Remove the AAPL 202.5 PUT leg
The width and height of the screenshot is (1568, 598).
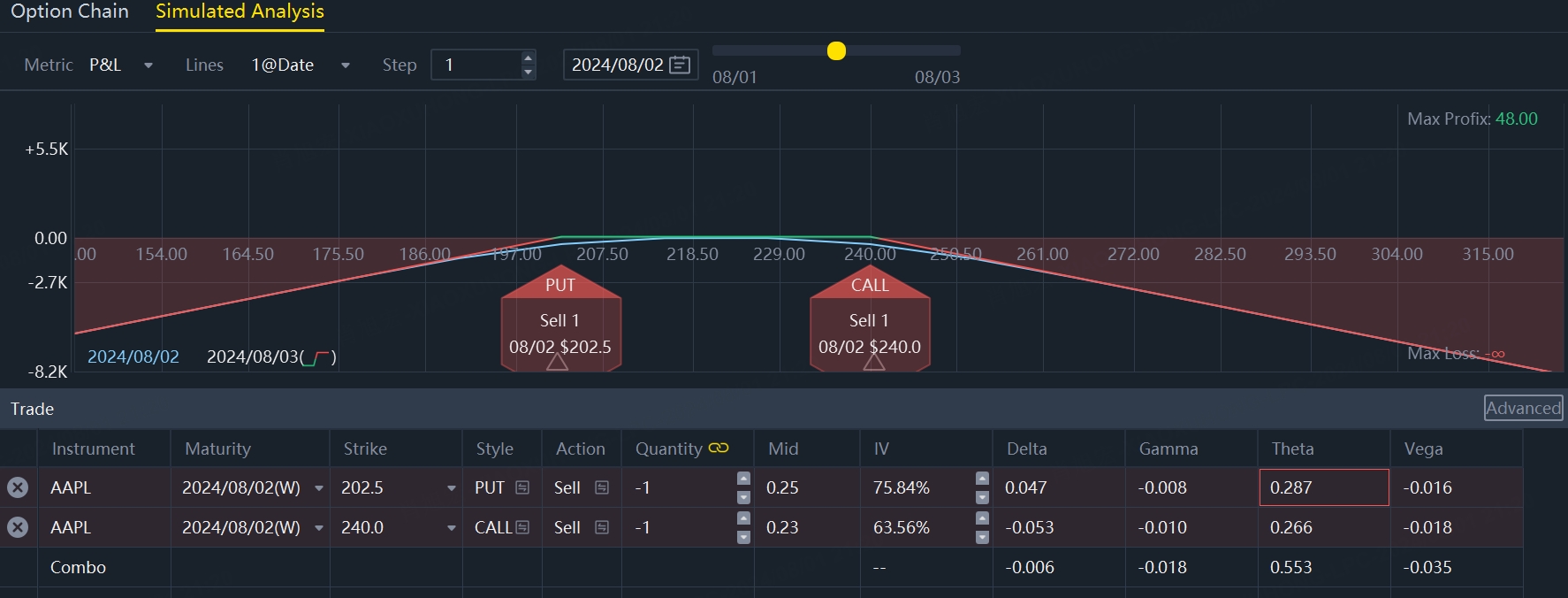[x=18, y=487]
